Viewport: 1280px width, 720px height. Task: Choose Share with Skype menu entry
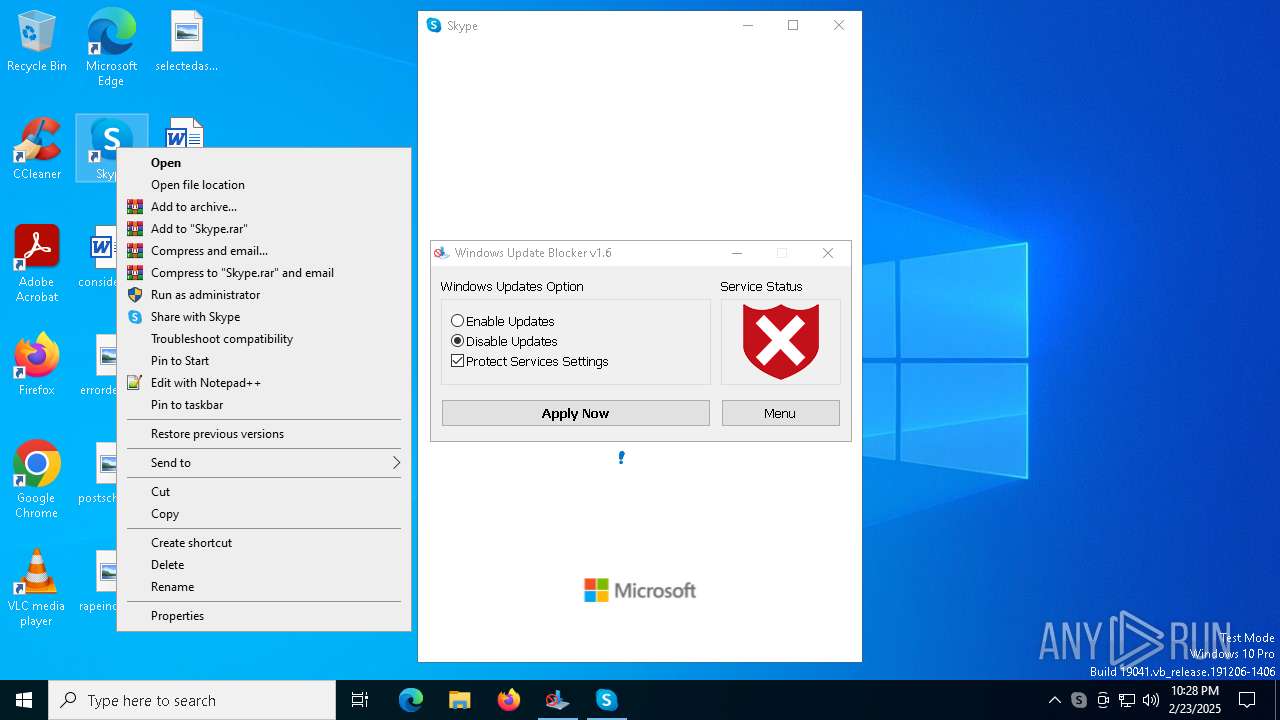264,317
